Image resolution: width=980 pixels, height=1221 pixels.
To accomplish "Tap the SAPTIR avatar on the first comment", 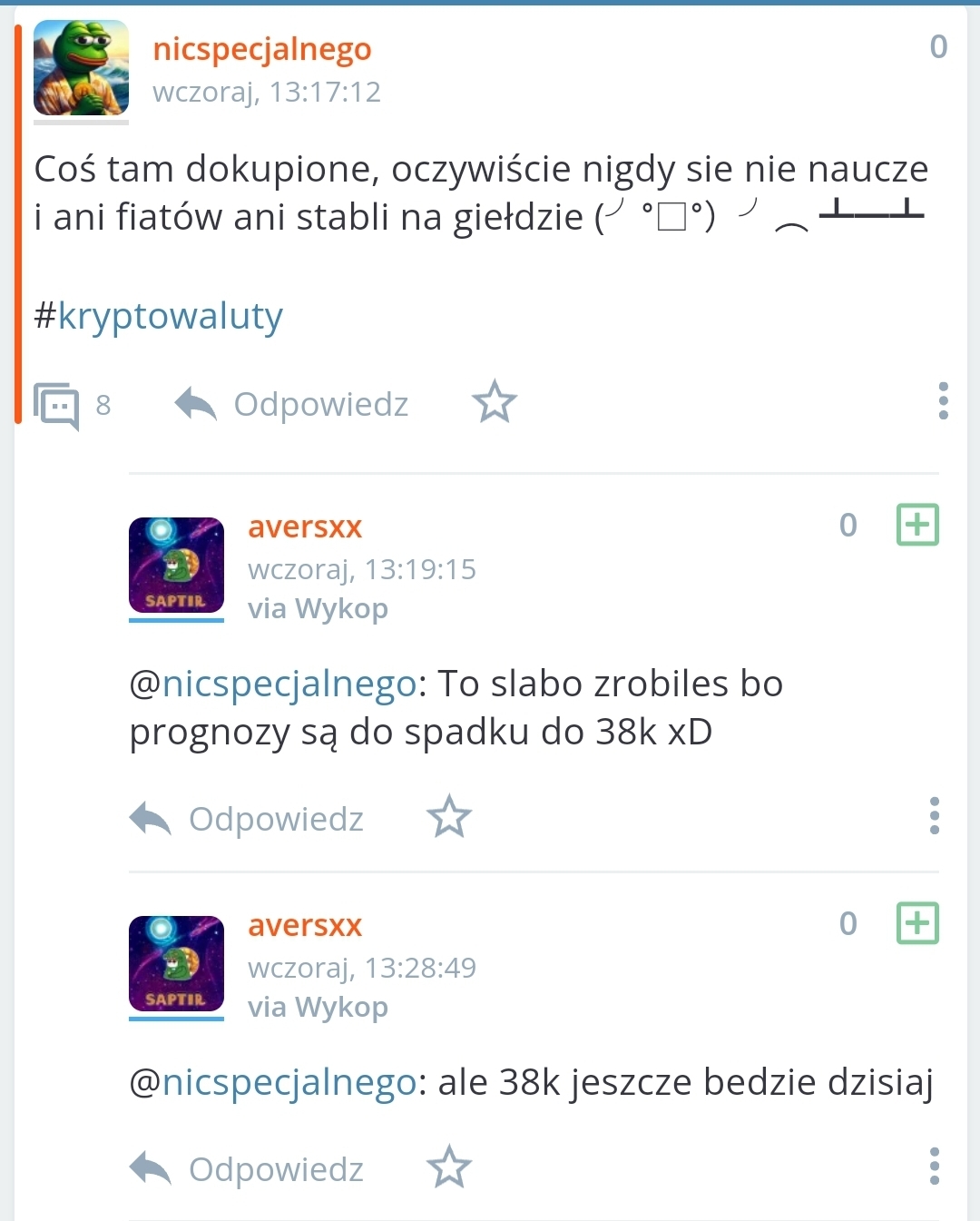I will click(176, 566).
